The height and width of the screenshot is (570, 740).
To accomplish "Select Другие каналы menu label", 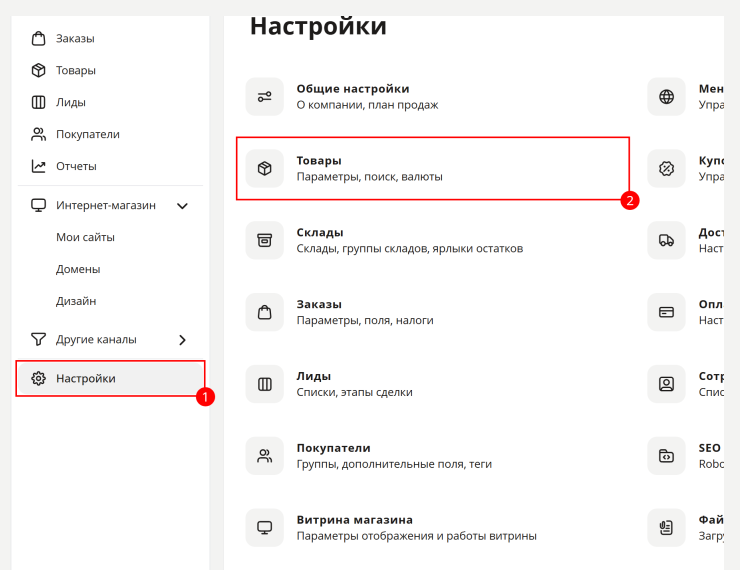I will pyautogui.click(x=96, y=339).
